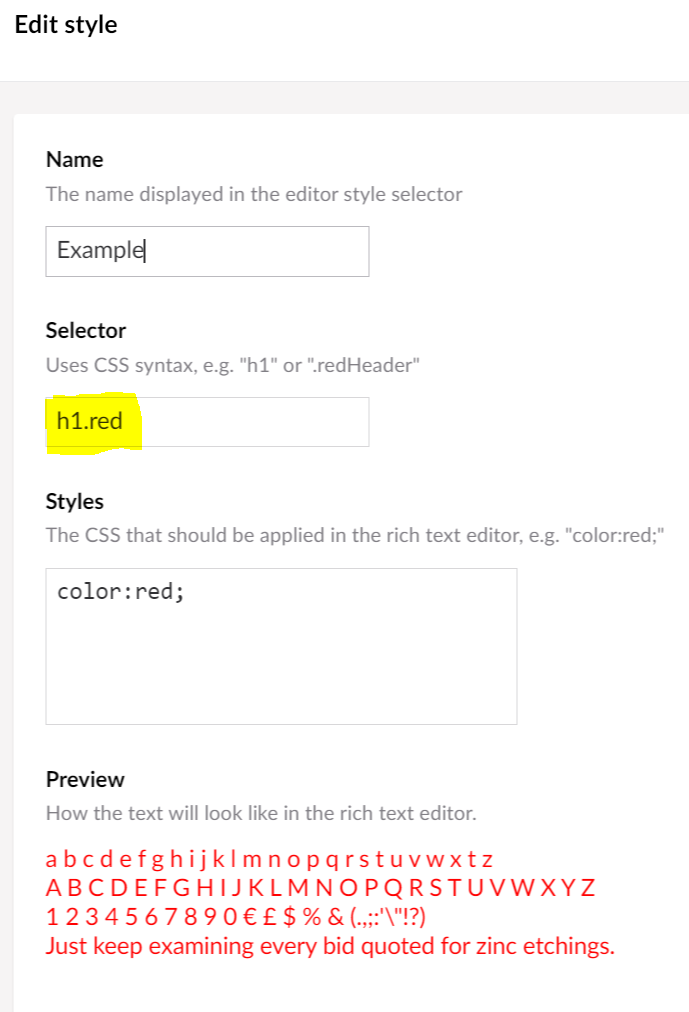Image resolution: width=689 pixels, height=1012 pixels.
Task: Click inside the Styles CSS textarea
Action: tap(280, 645)
